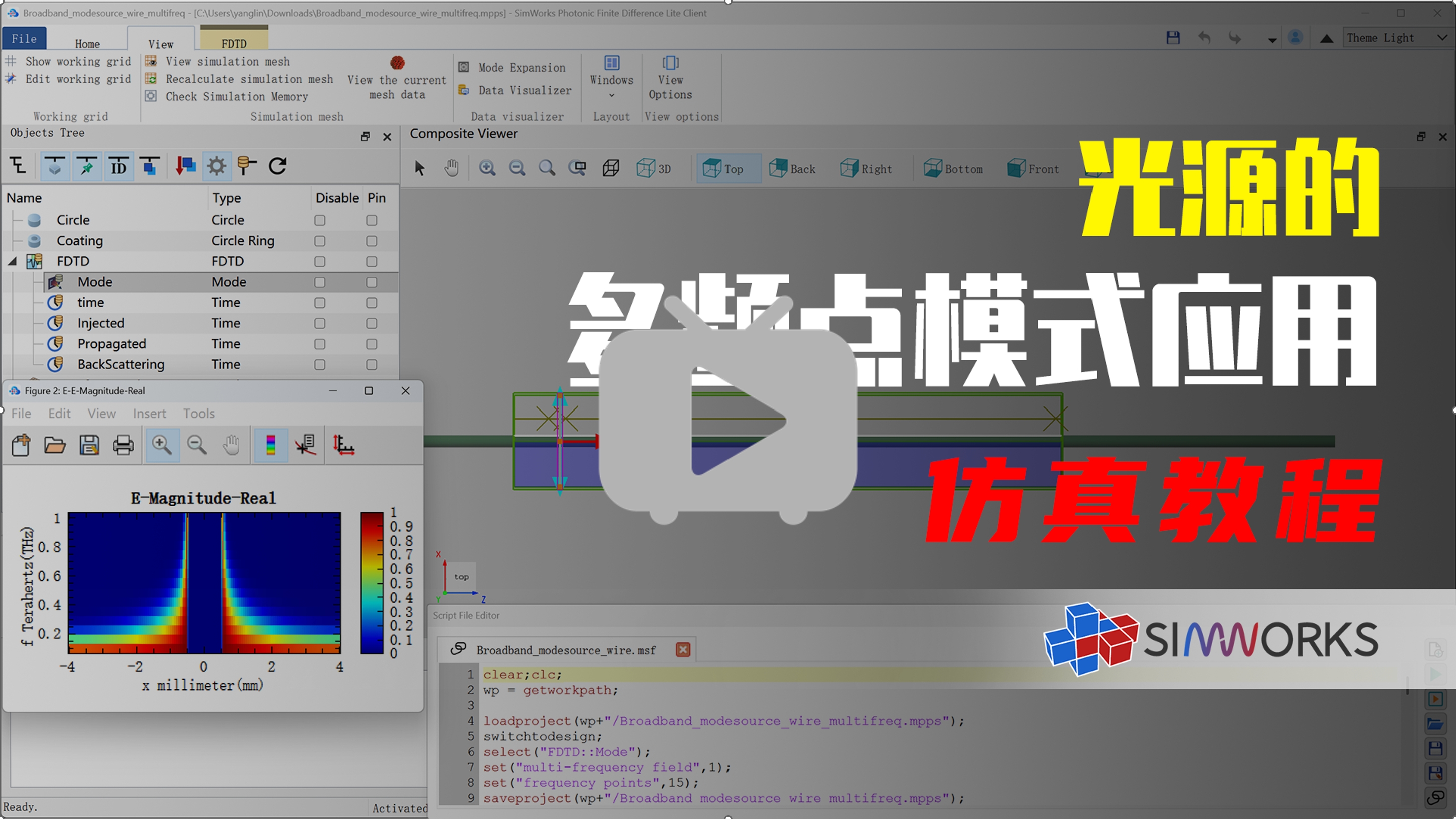Switch to the Home ribbon tab
This screenshot has height=819, width=1456.
[x=87, y=44]
